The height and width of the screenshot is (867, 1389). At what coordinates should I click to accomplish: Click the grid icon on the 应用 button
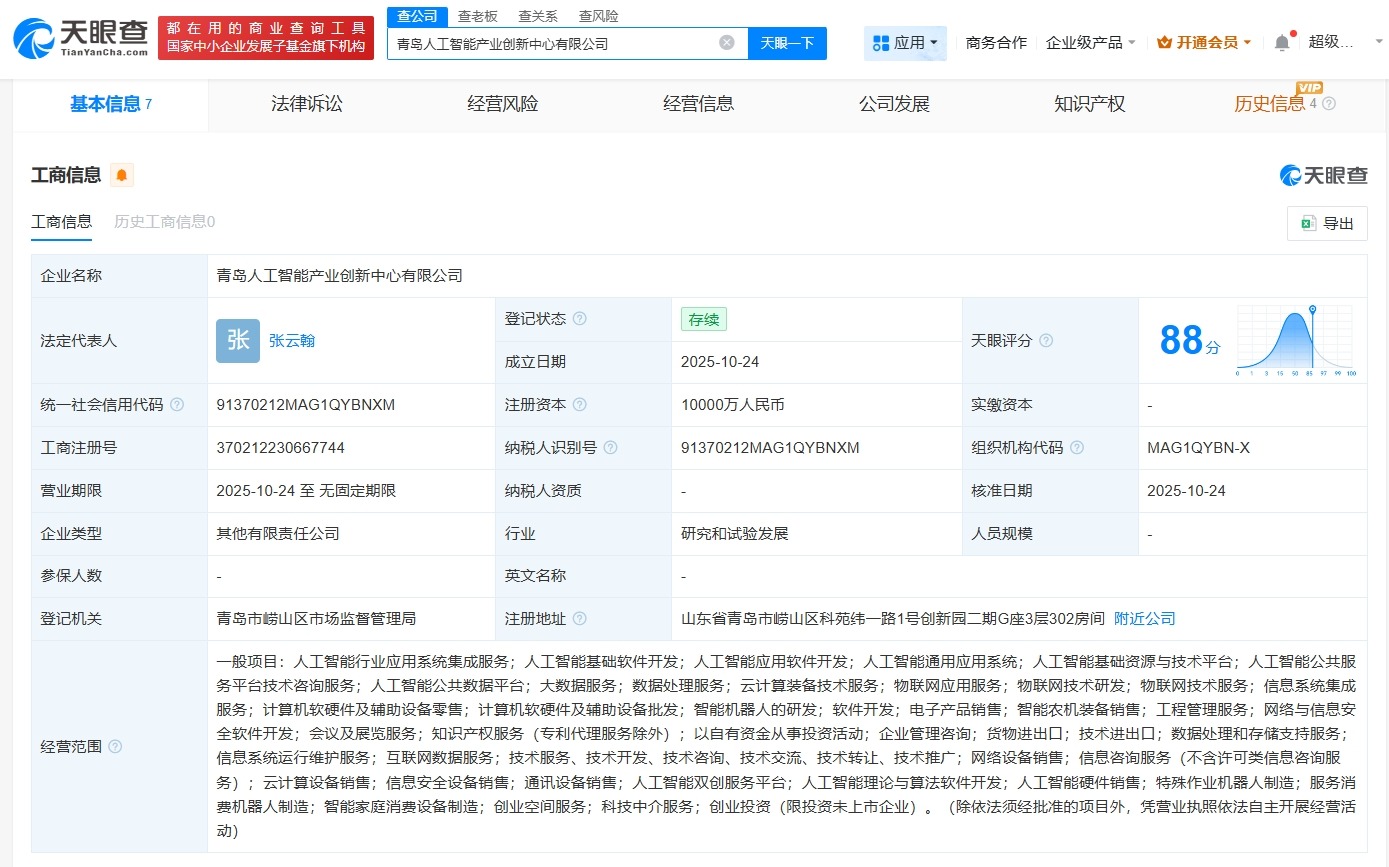pyautogui.click(x=881, y=42)
